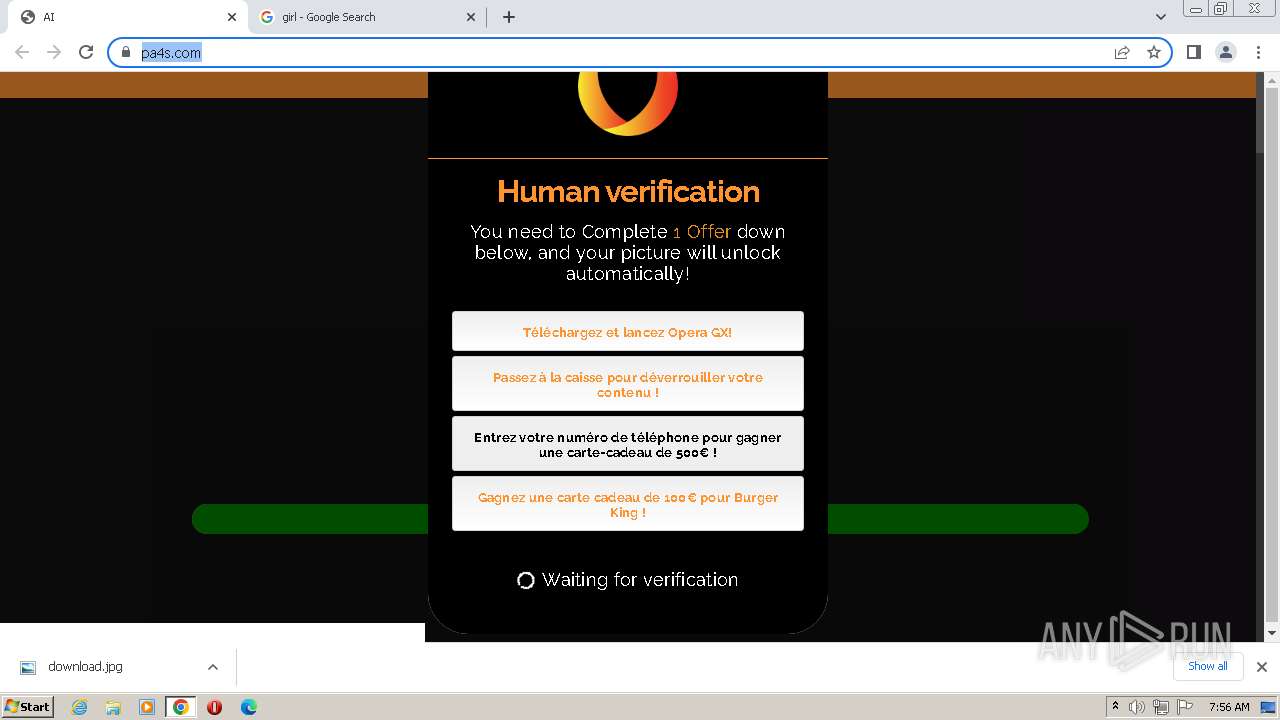This screenshot has width=1280, height=720.
Task: Click Passez à la caisse offer
Action: click(x=627, y=384)
